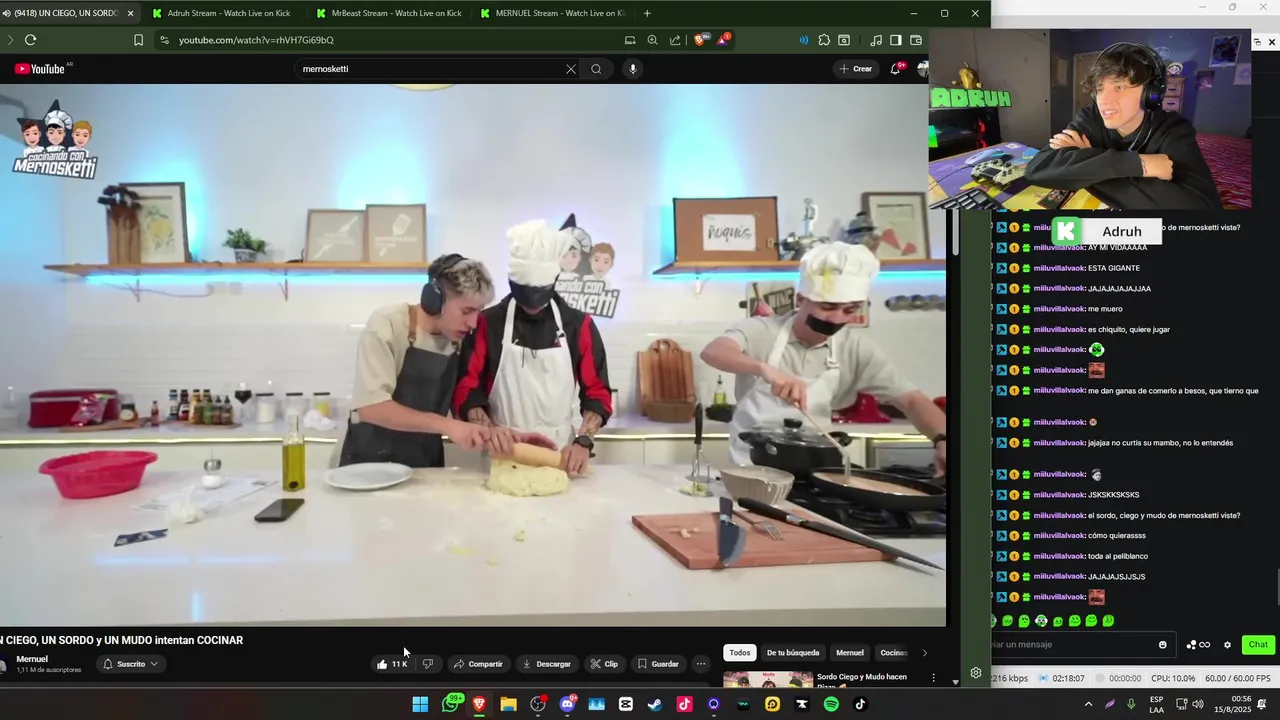Share this page from address bar

(675, 40)
